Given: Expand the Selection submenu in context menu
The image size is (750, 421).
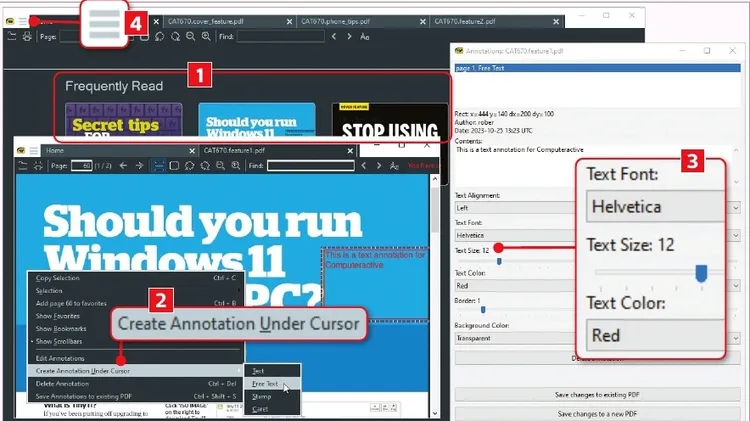Looking at the screenshot, I should tap(135, 291).
